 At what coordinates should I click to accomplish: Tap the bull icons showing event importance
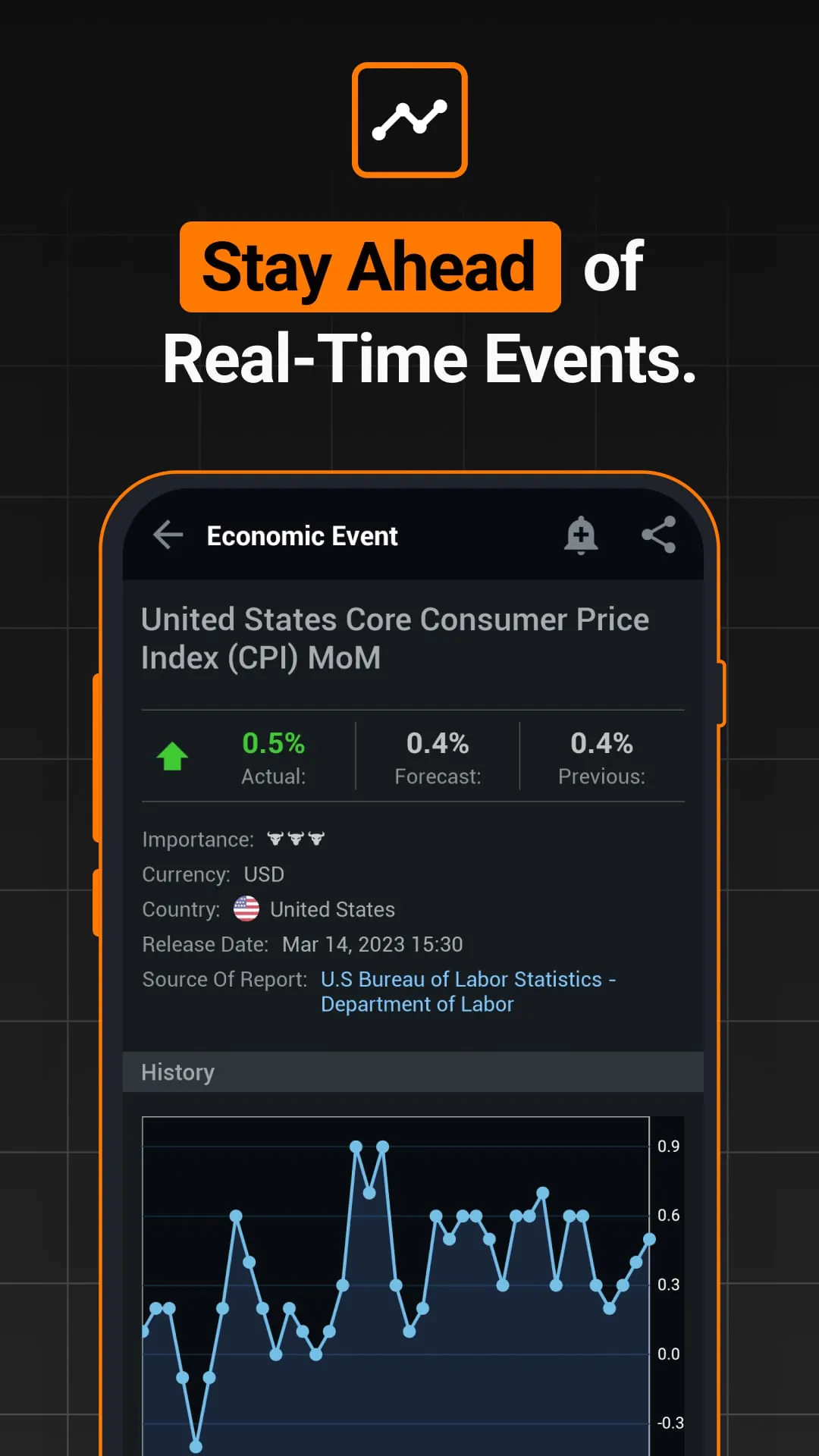tap(296, 839)
